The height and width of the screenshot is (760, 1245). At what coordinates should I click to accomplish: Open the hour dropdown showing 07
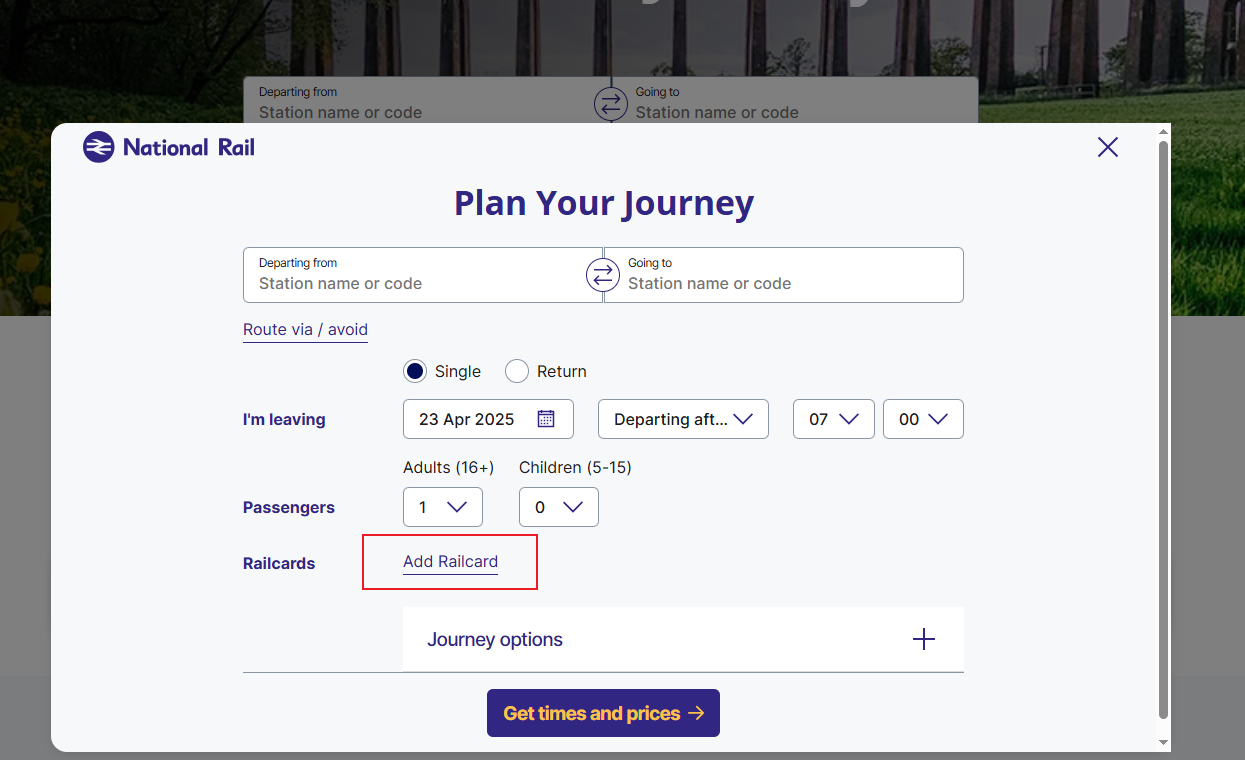834,419
